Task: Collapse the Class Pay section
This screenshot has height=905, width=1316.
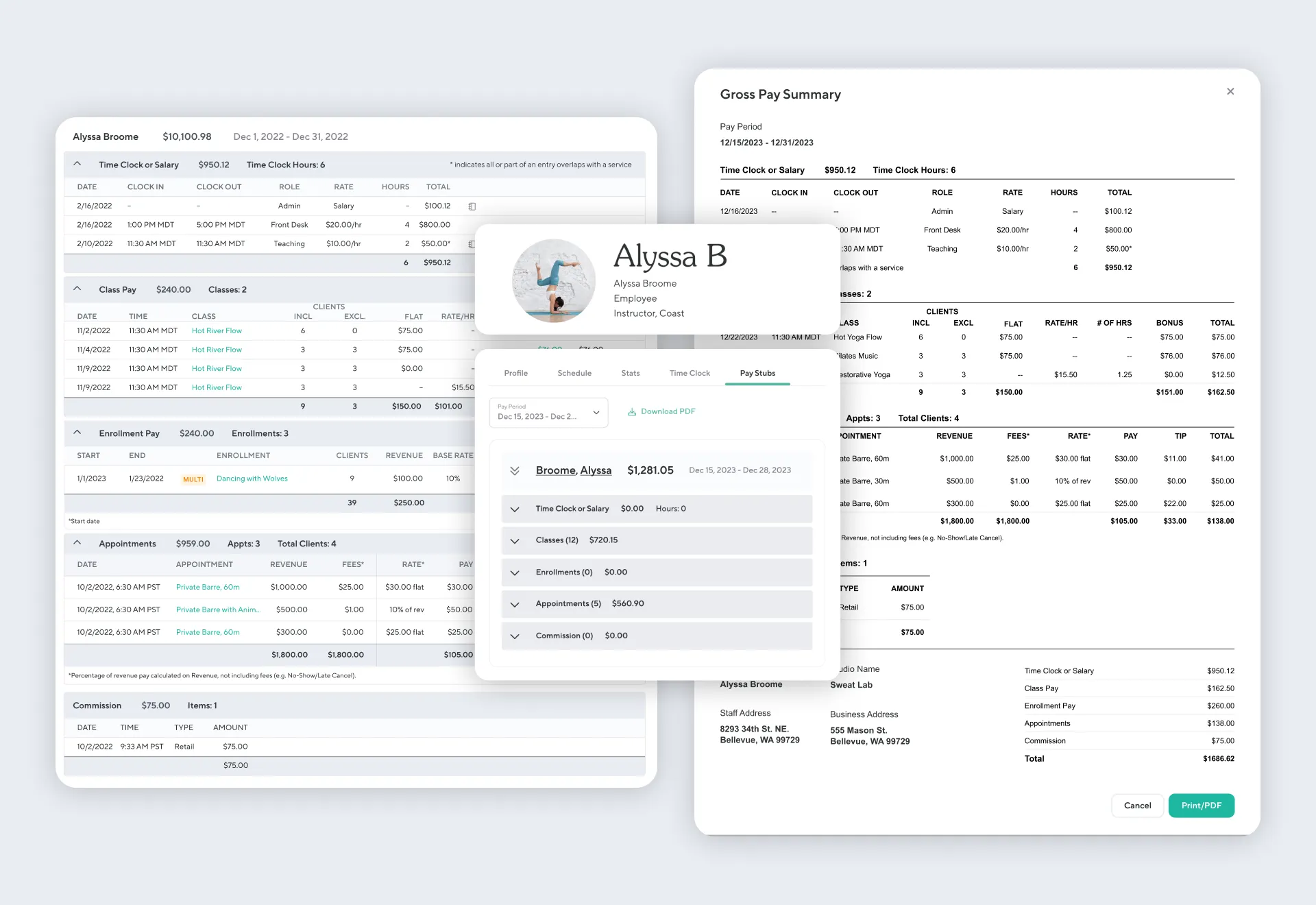Action: 77,289
